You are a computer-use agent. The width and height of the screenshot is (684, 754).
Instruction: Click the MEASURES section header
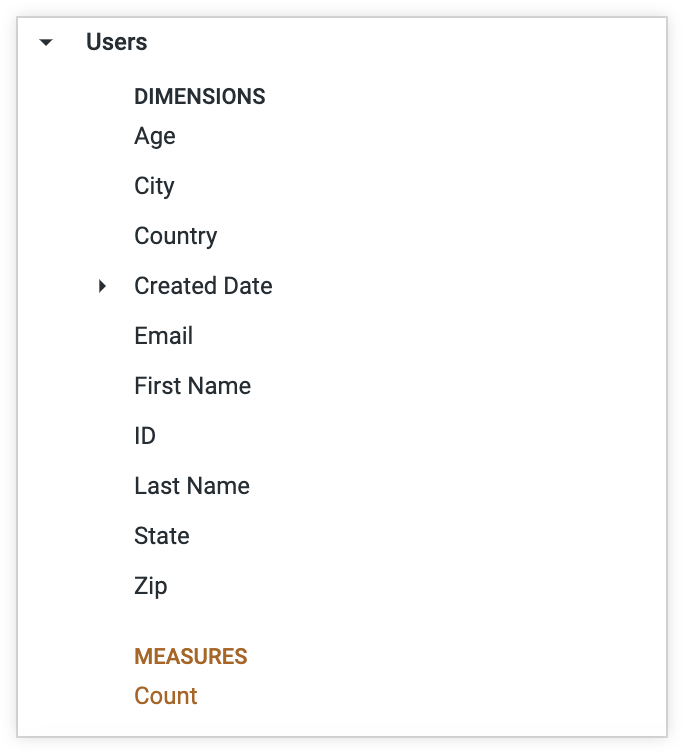(x=191, y=657)
